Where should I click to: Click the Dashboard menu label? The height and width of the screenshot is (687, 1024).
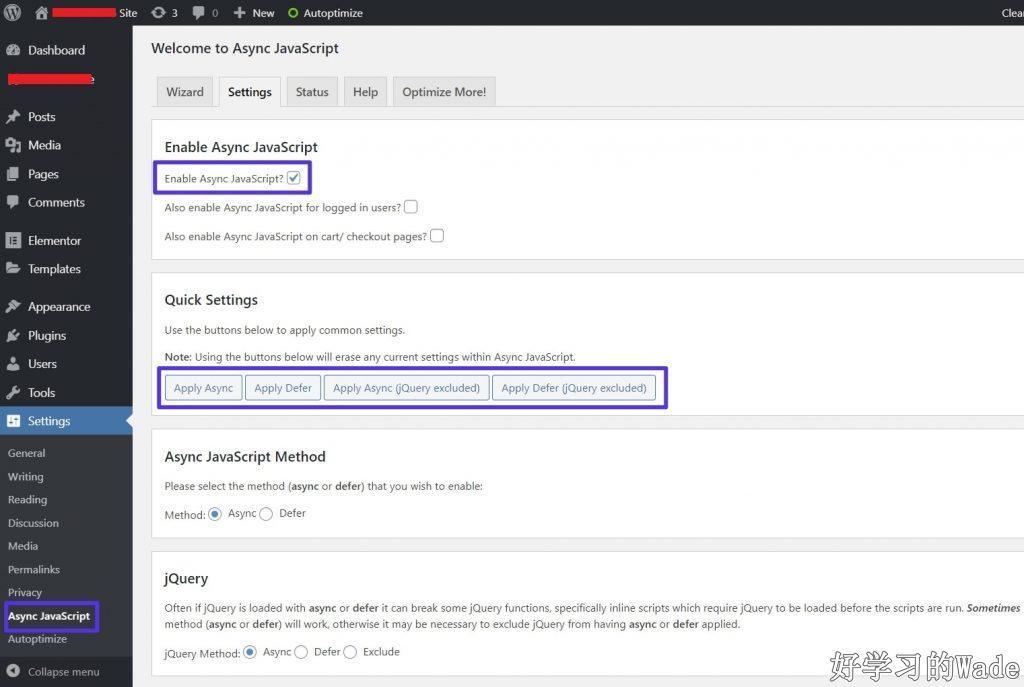56,50
